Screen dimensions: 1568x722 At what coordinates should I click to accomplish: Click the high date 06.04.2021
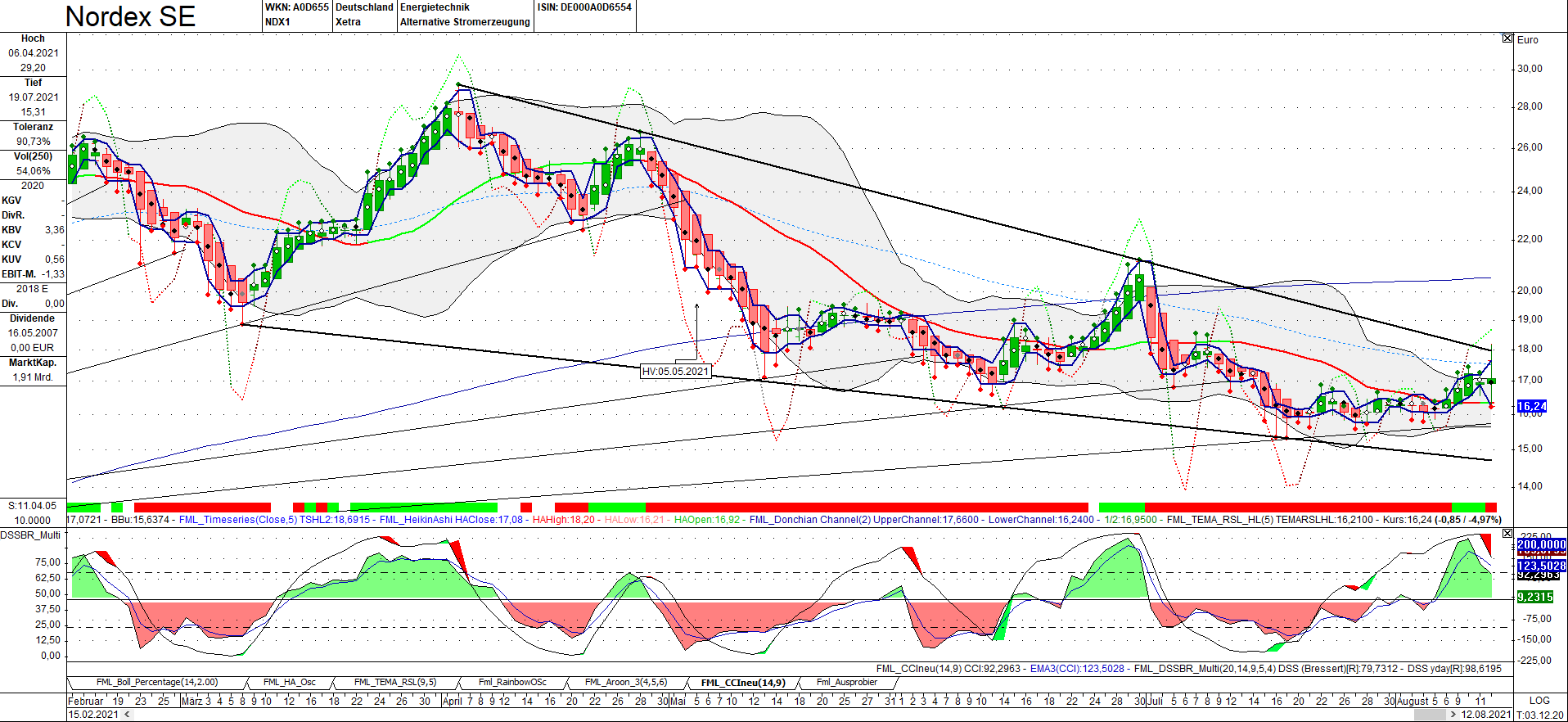click(34, 53)
